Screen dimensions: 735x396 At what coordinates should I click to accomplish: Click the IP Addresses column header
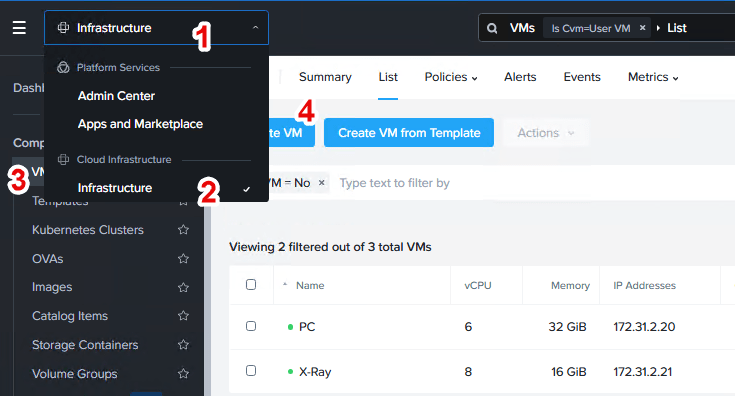(x=645, y=285)
